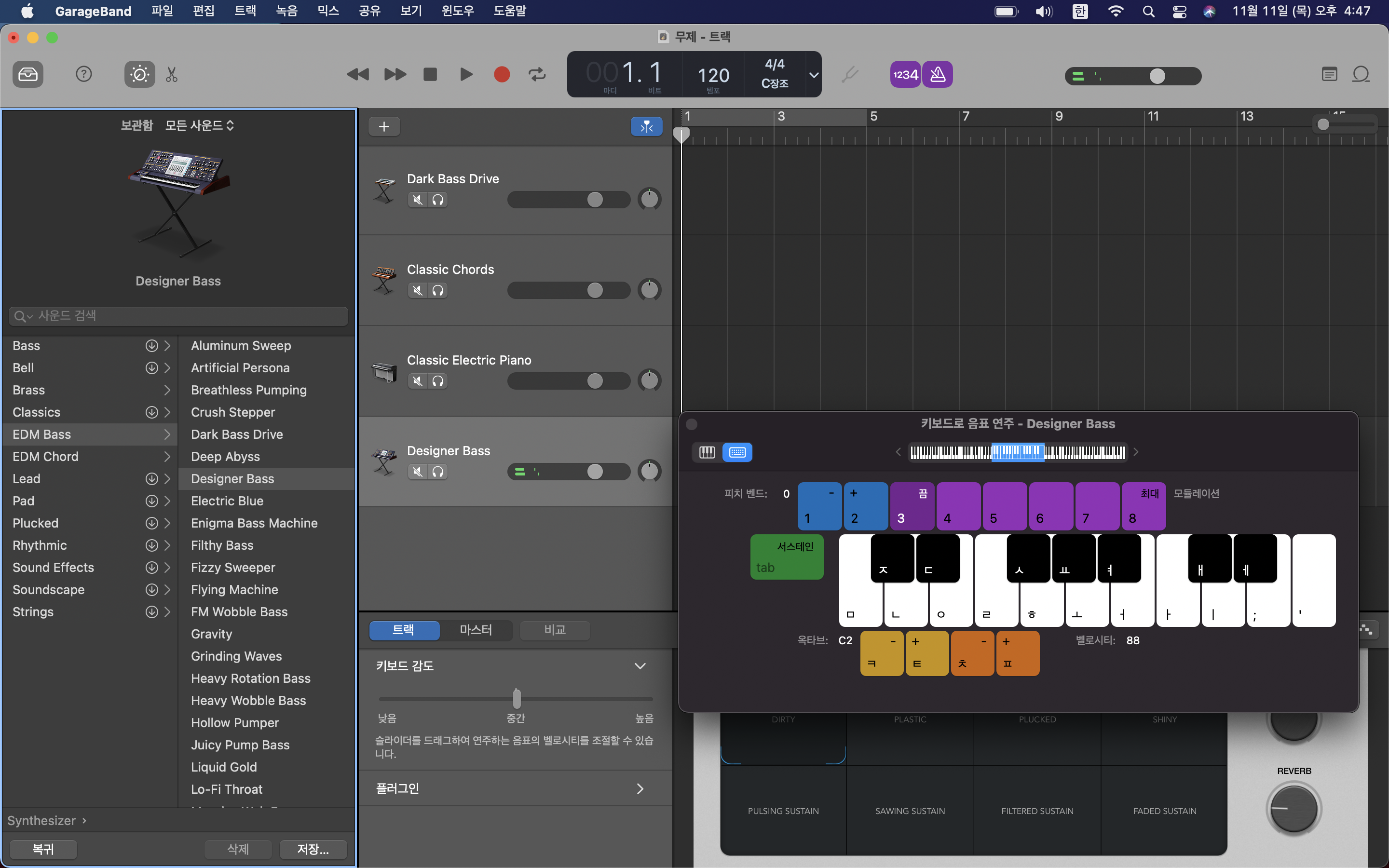This screenshot has height=868, width=1389.
Task: Click the Quick Help question mark icon
Action: click(84, 74)
